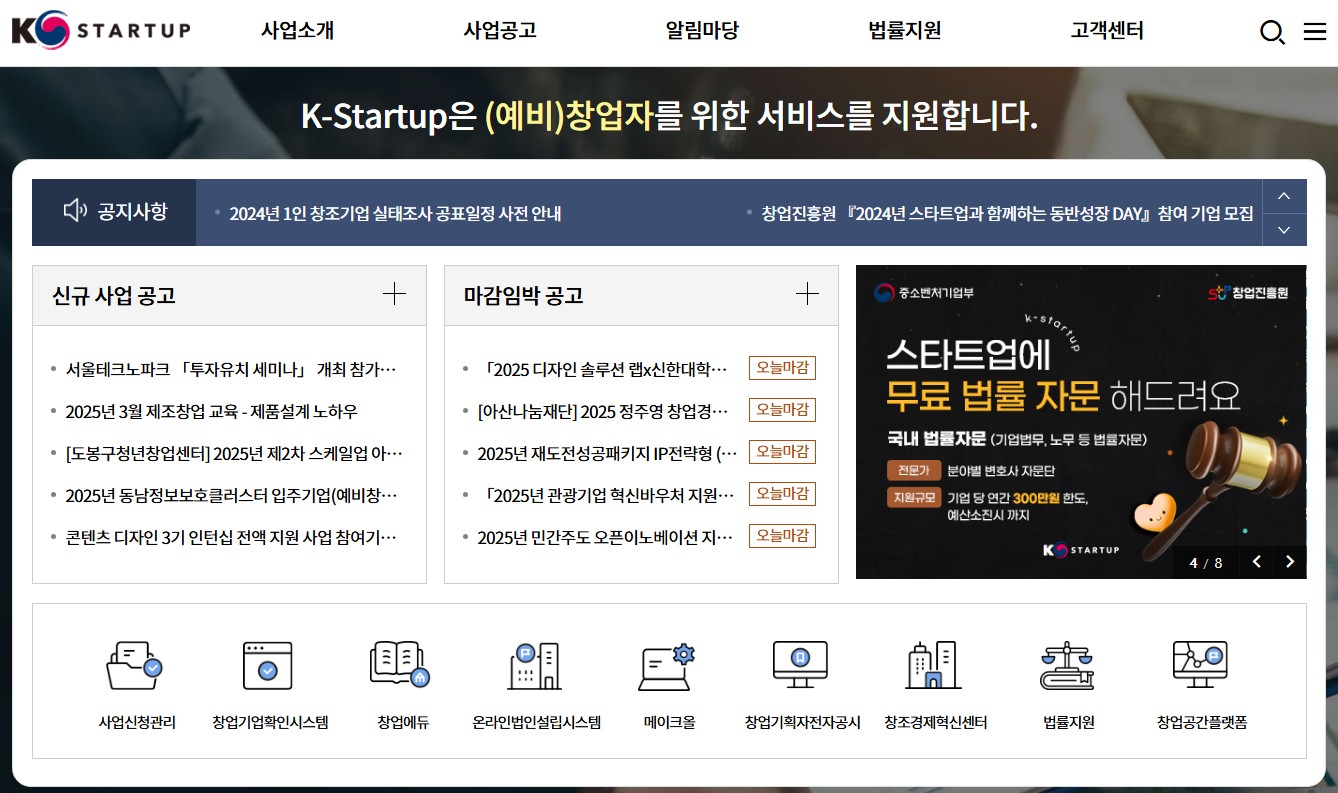Open 온라인법인설립시스템 building icon
This screenshot has height=793, width=1338.
coord(534,666)
